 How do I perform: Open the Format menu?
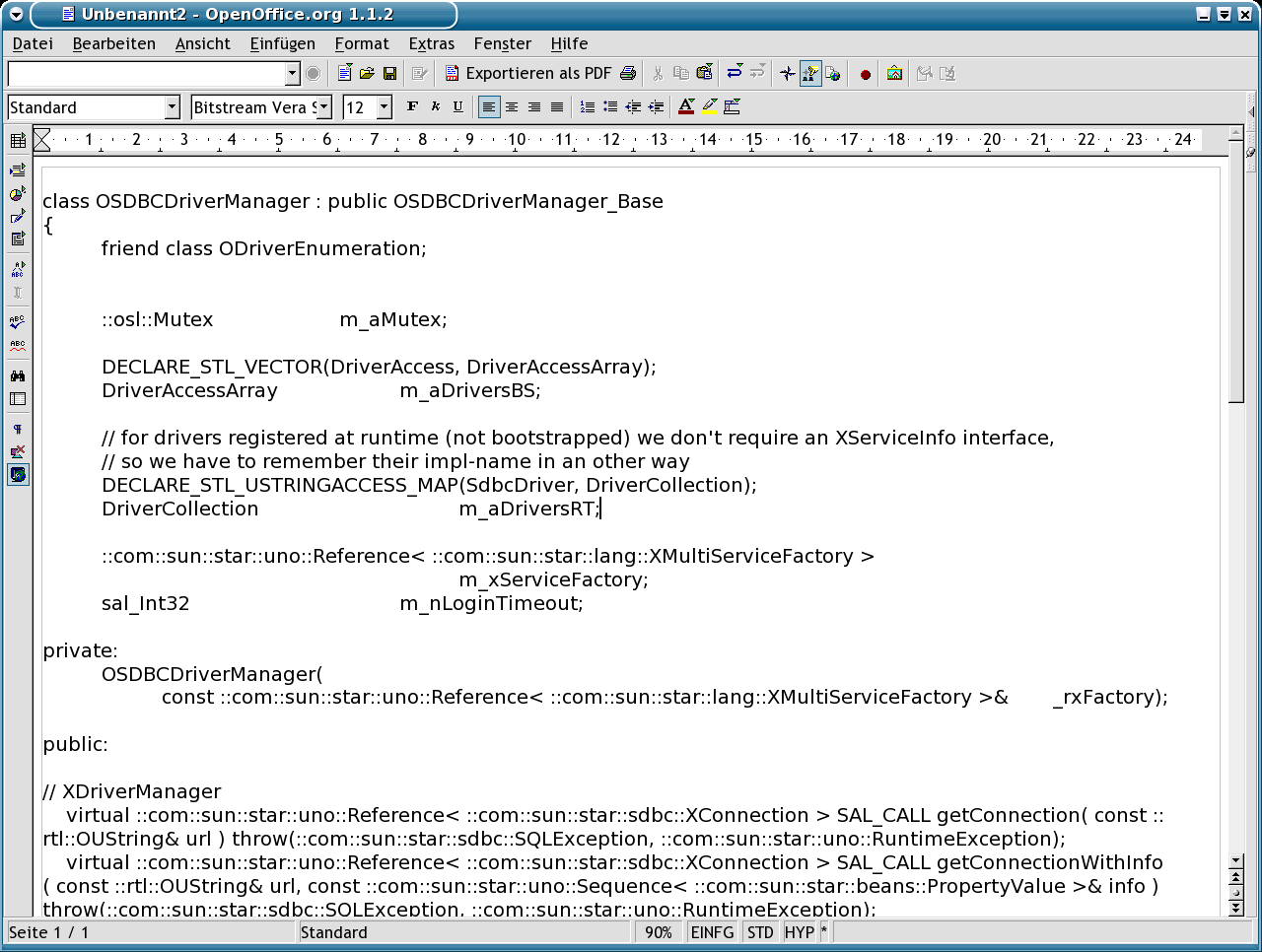[361, 43]
